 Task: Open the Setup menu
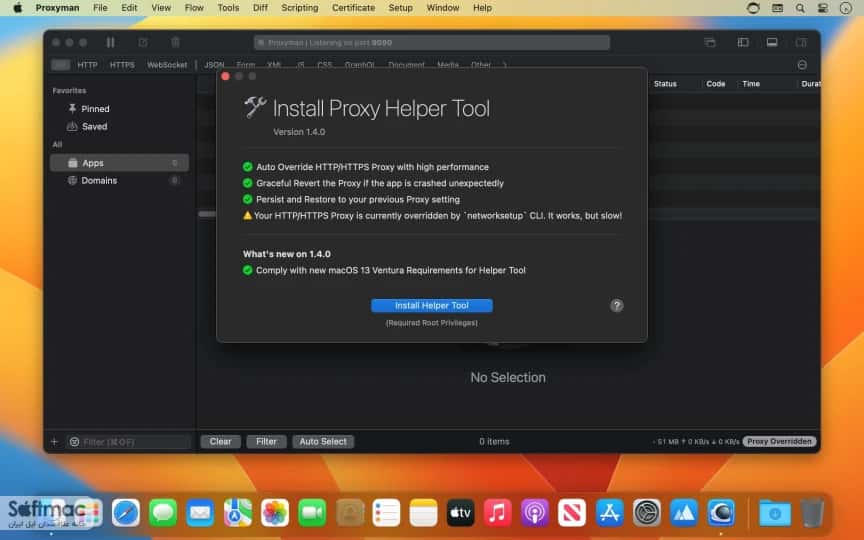click(401, 8)
